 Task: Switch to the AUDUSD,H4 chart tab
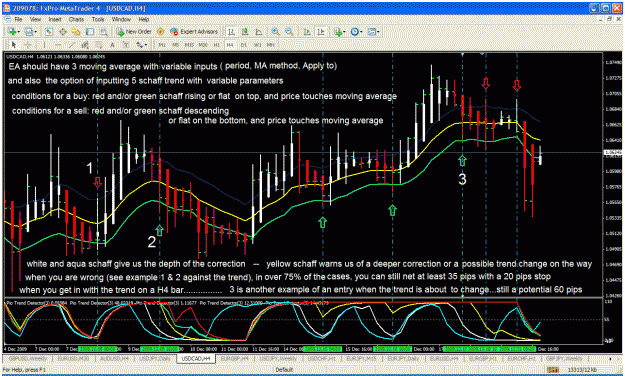click(114, 359)
